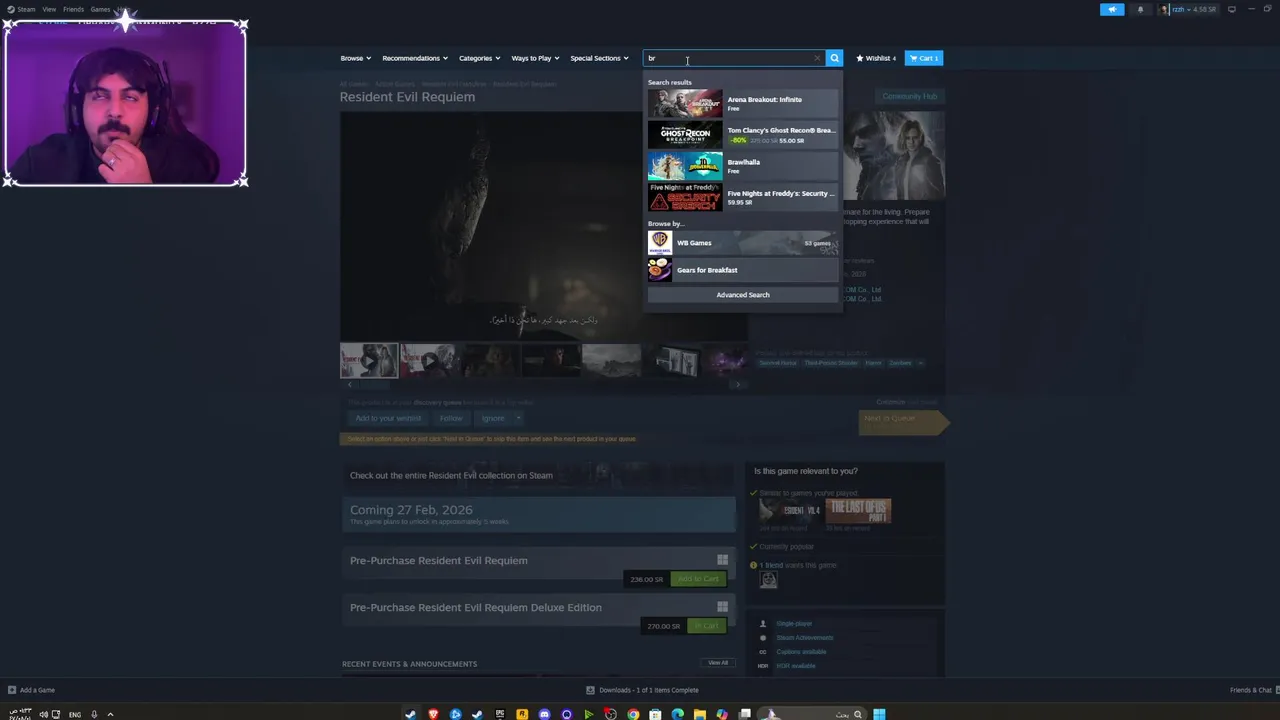Viewport: 1280px width, 720px height.
Task: Open the Special Sections dropdown
Action: click(599, 58)
